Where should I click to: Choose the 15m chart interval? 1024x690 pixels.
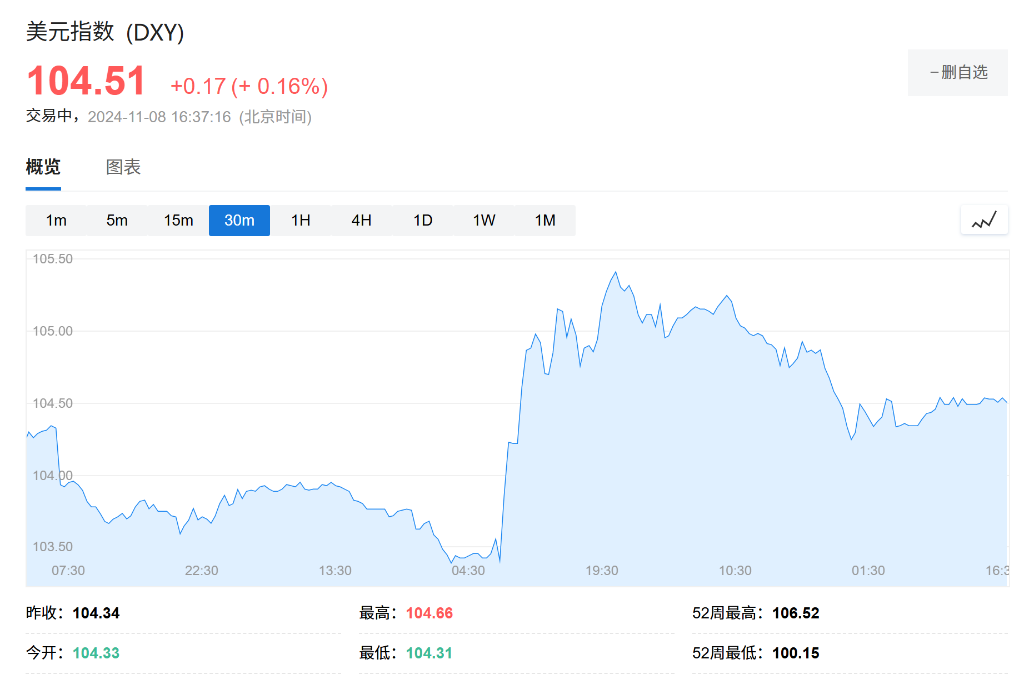[x=178, y=220]
